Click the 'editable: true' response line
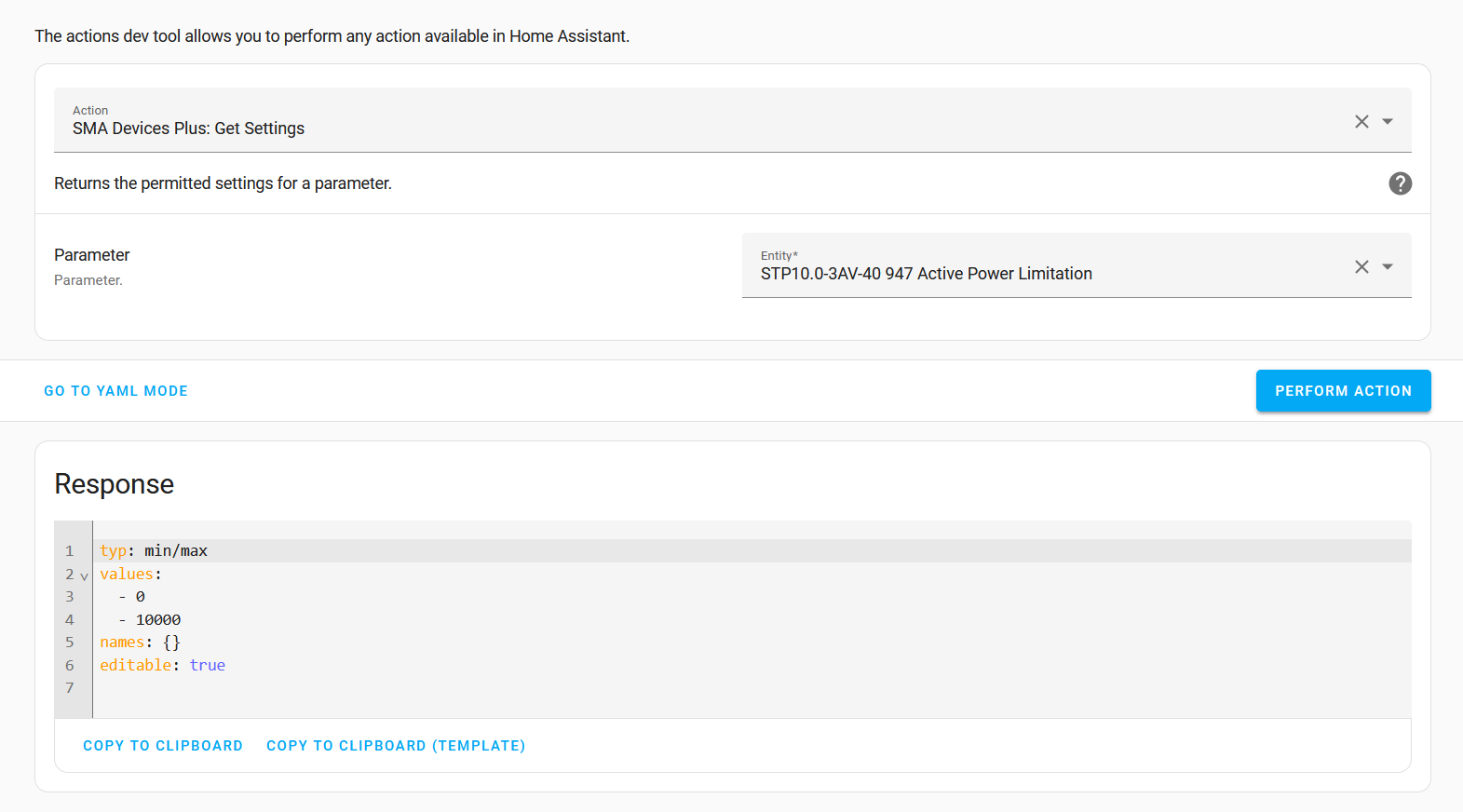 pos(163,666)
